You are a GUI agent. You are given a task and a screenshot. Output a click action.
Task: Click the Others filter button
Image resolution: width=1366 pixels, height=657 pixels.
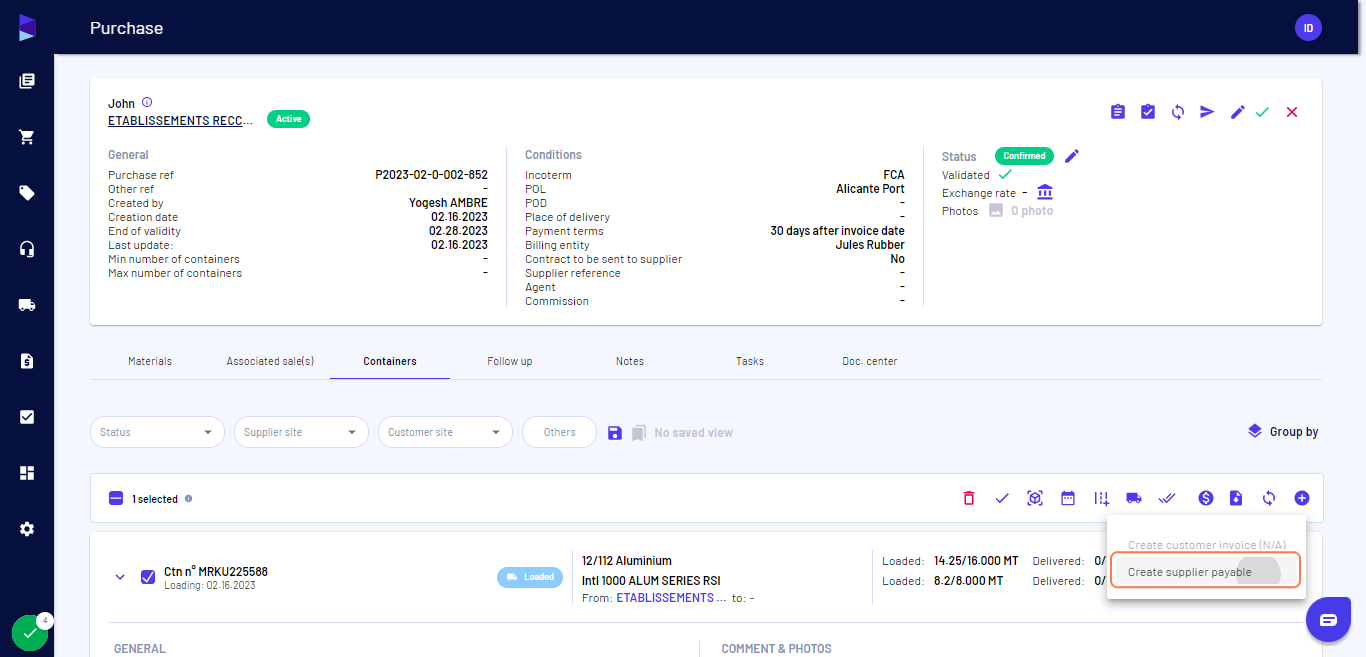click(560, 432)
